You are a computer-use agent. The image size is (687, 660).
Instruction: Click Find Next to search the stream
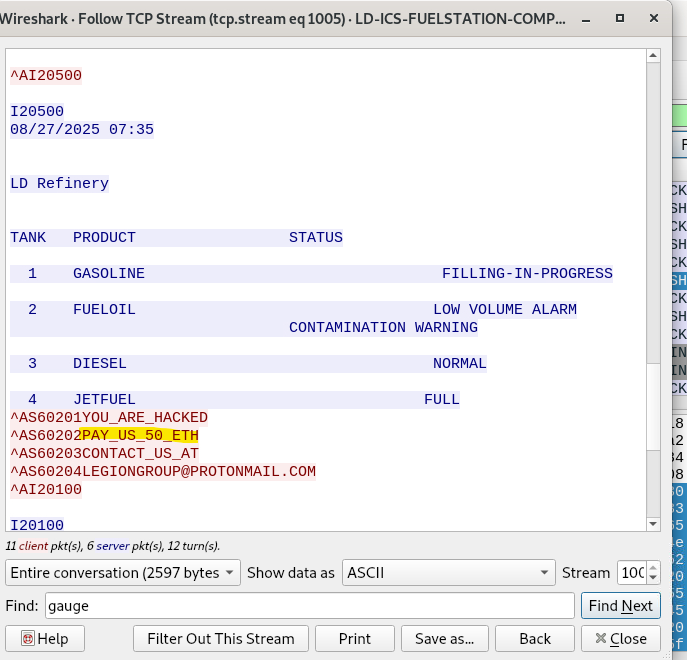pos(620,606)
